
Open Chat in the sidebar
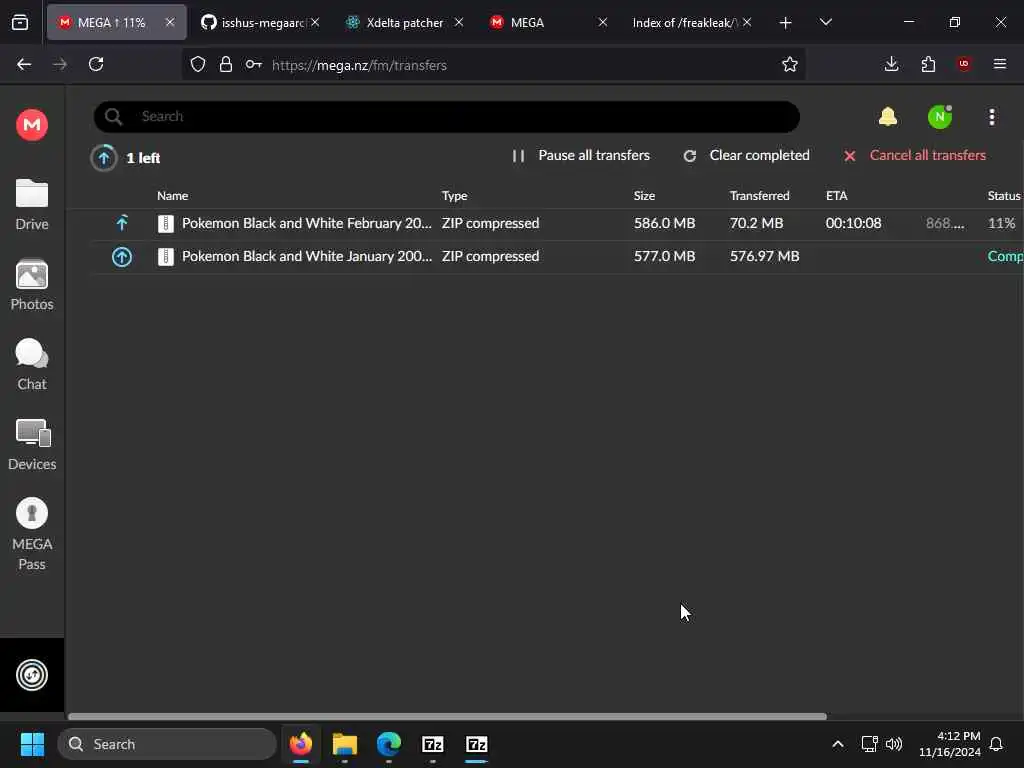[x=32, y=365]
